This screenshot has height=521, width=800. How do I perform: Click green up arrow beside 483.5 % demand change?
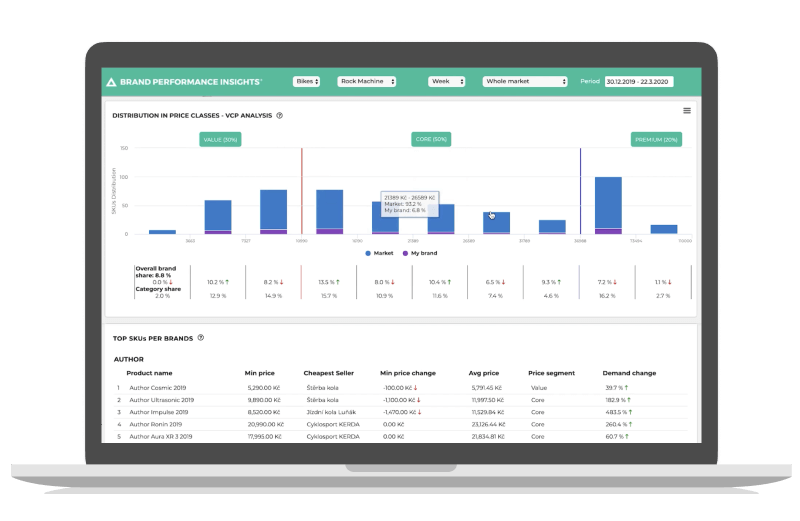coord(630,411)
